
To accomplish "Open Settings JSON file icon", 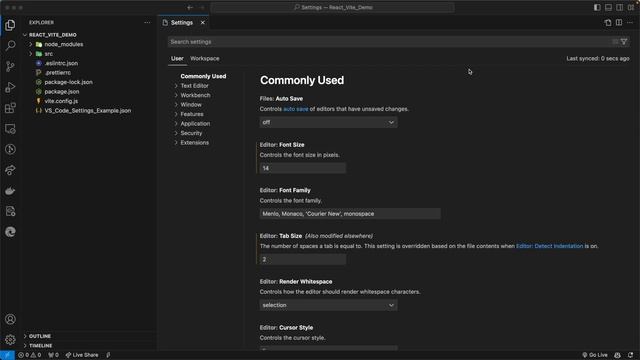I will click(x=608, y=22).
